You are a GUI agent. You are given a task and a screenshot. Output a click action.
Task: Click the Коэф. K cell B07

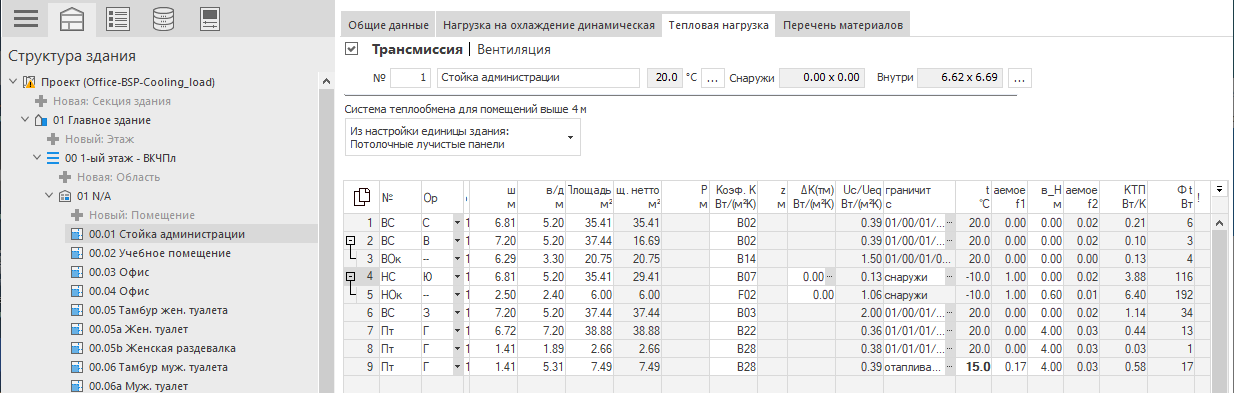pos(733,276)
